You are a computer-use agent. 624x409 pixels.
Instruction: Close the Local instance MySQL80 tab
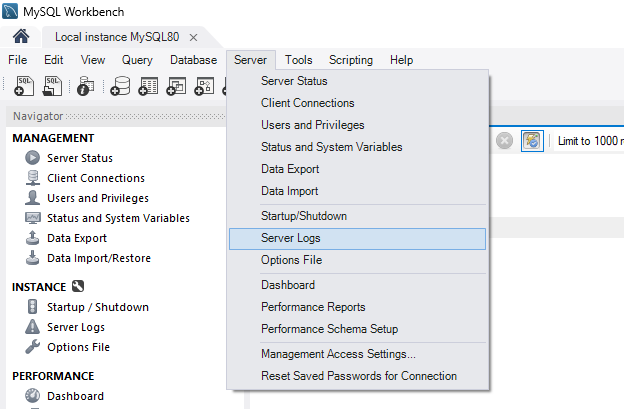[x=193, y=37]
